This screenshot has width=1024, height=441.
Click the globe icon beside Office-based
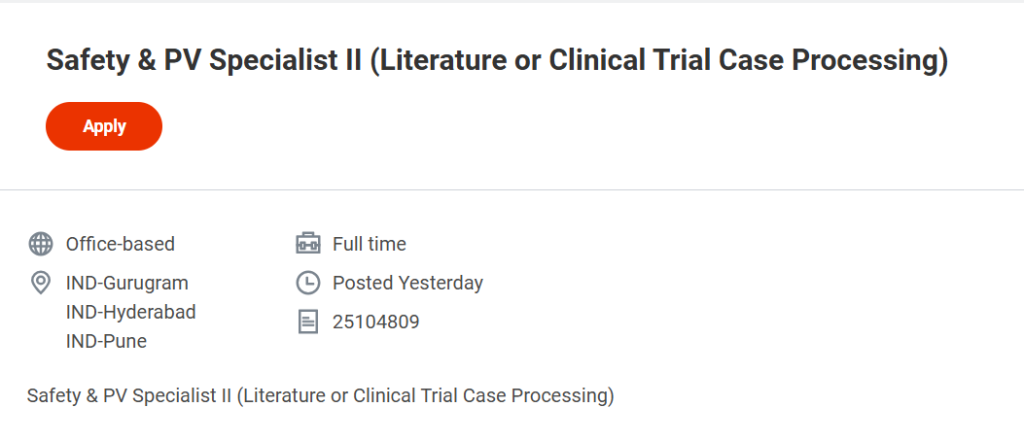(41, 244)
